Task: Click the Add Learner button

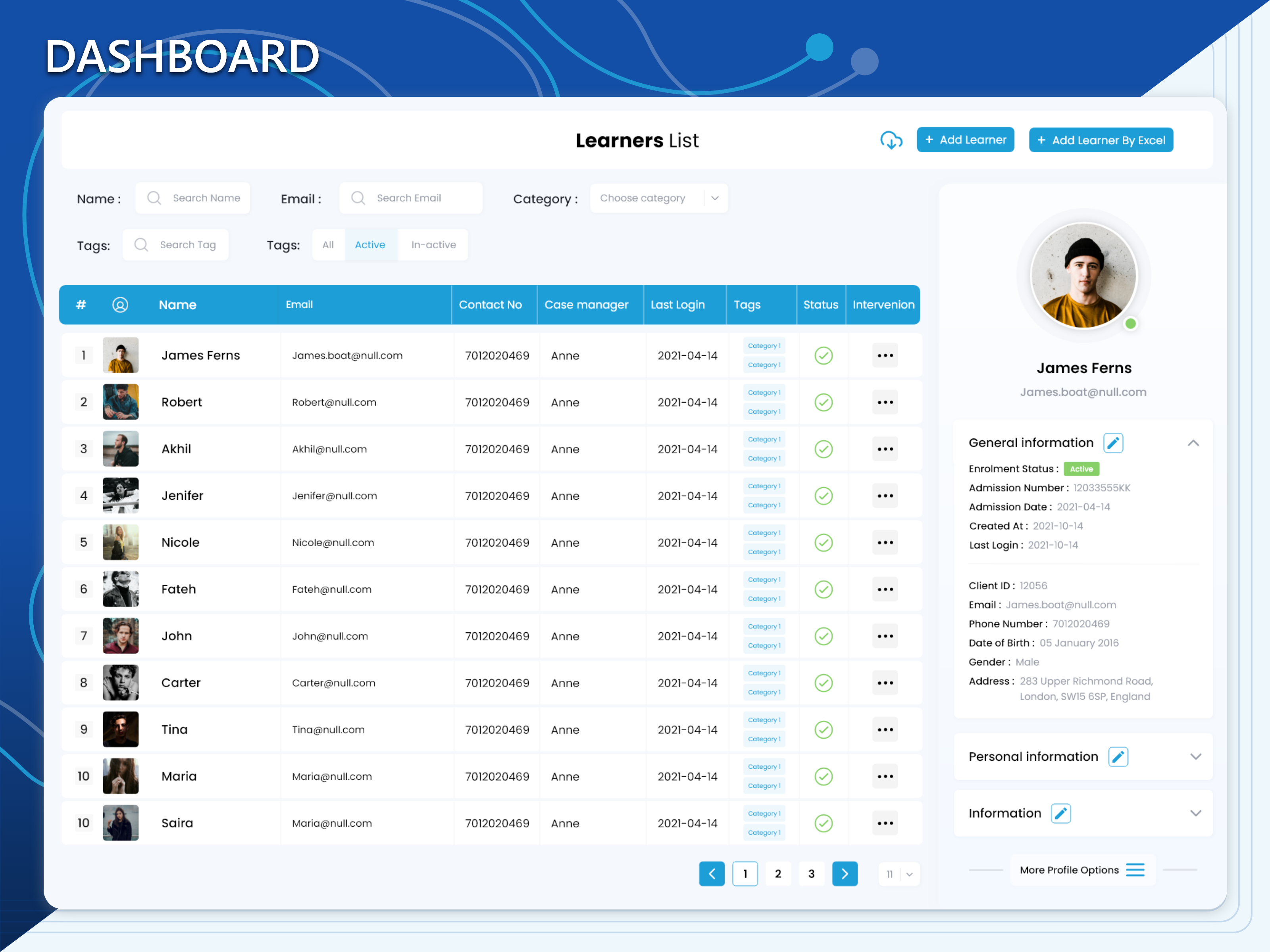Action: tap(965, 140)
